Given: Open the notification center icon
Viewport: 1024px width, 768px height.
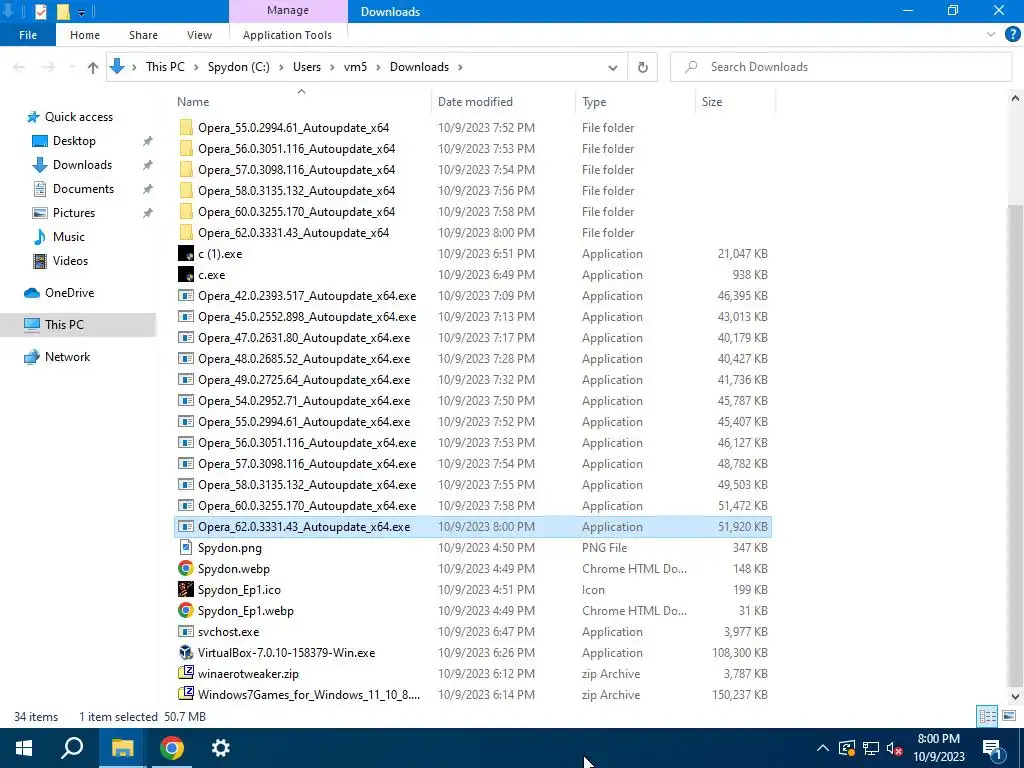Looking at the screenshot, I should click(993, 748).
